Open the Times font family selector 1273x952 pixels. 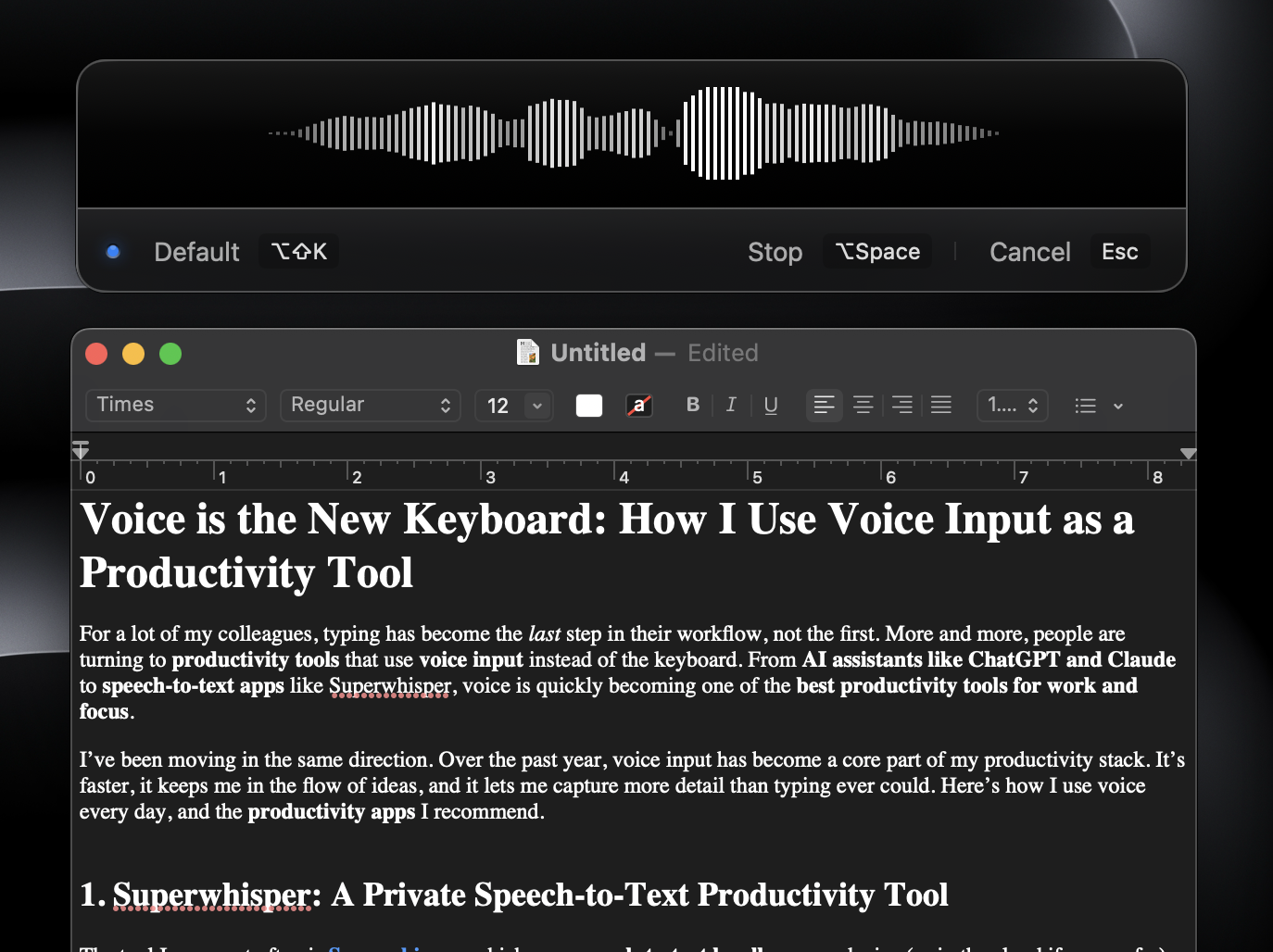click(x=175, y=405)
